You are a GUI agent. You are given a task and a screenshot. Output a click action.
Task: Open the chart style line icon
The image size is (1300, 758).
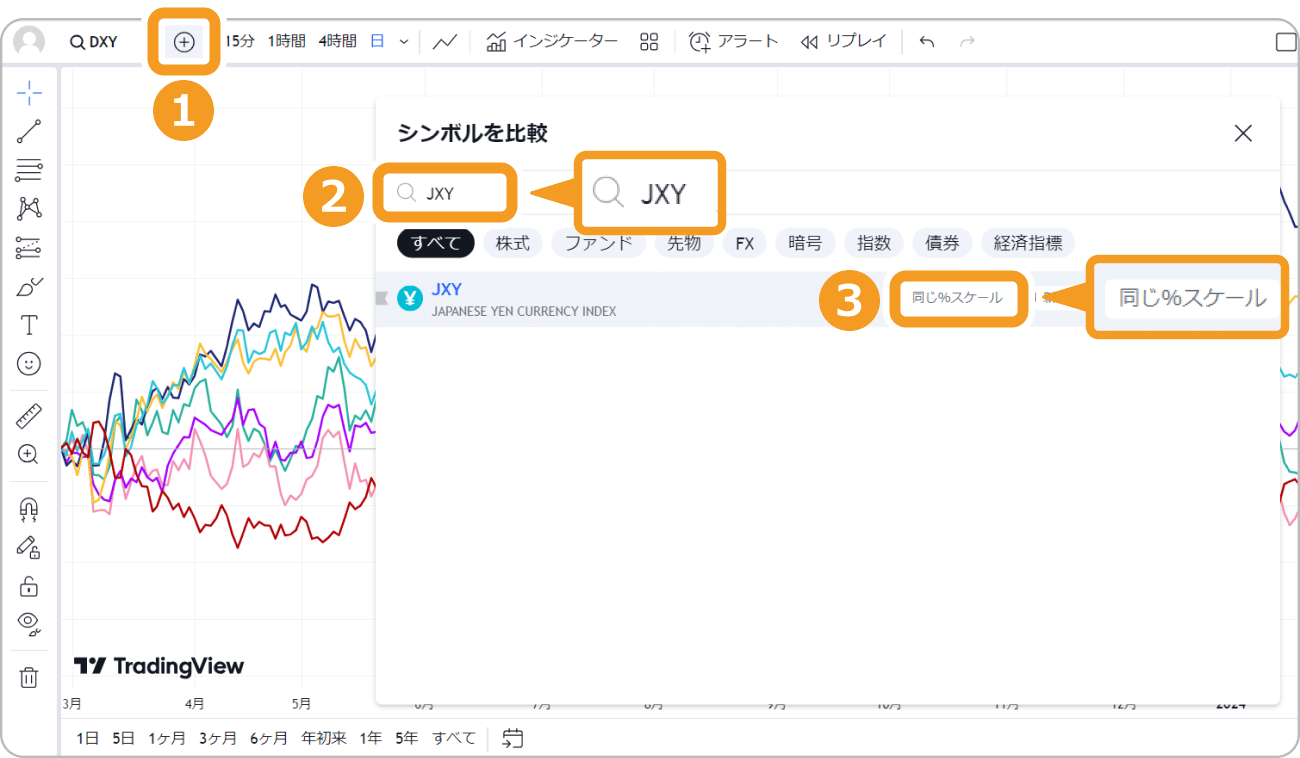(445, 42)
